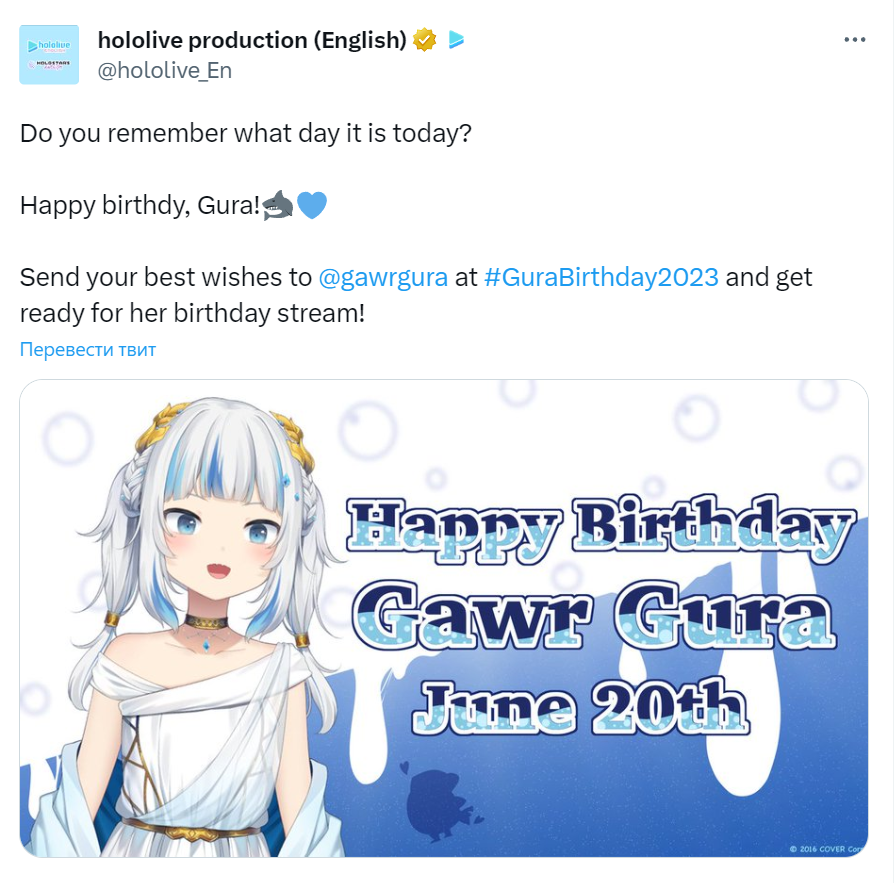The image size is (895, 883).
Task: Click the blue hololive affiliate badge
Action: pos(456,39)
